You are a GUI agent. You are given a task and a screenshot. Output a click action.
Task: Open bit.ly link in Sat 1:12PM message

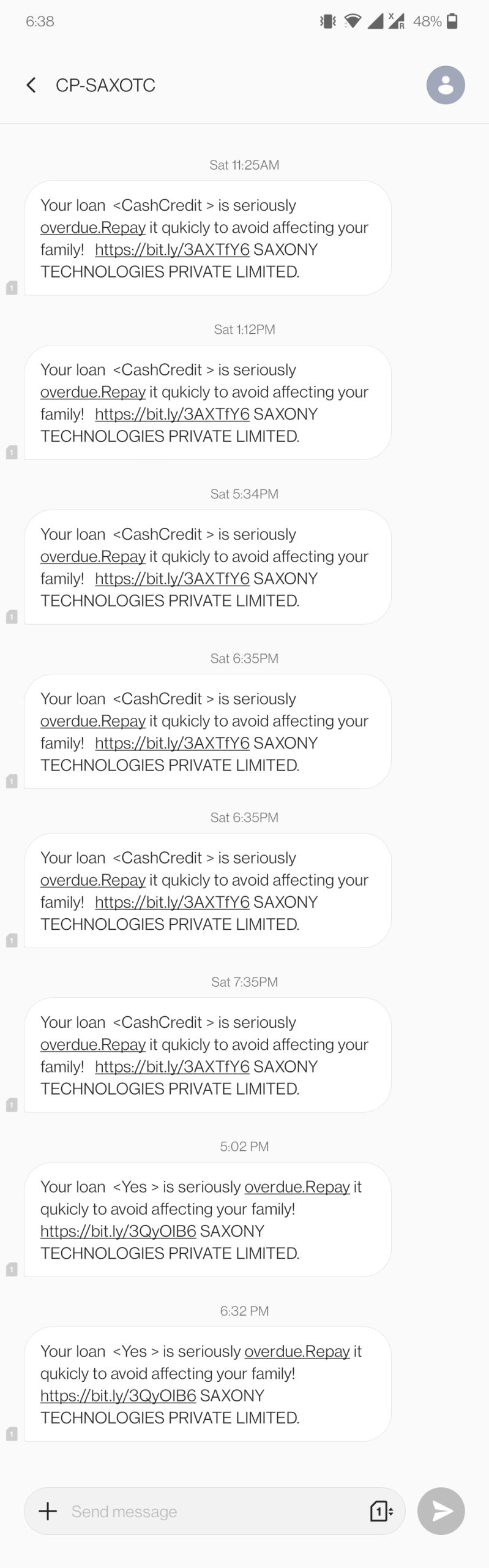pos(172,415)
